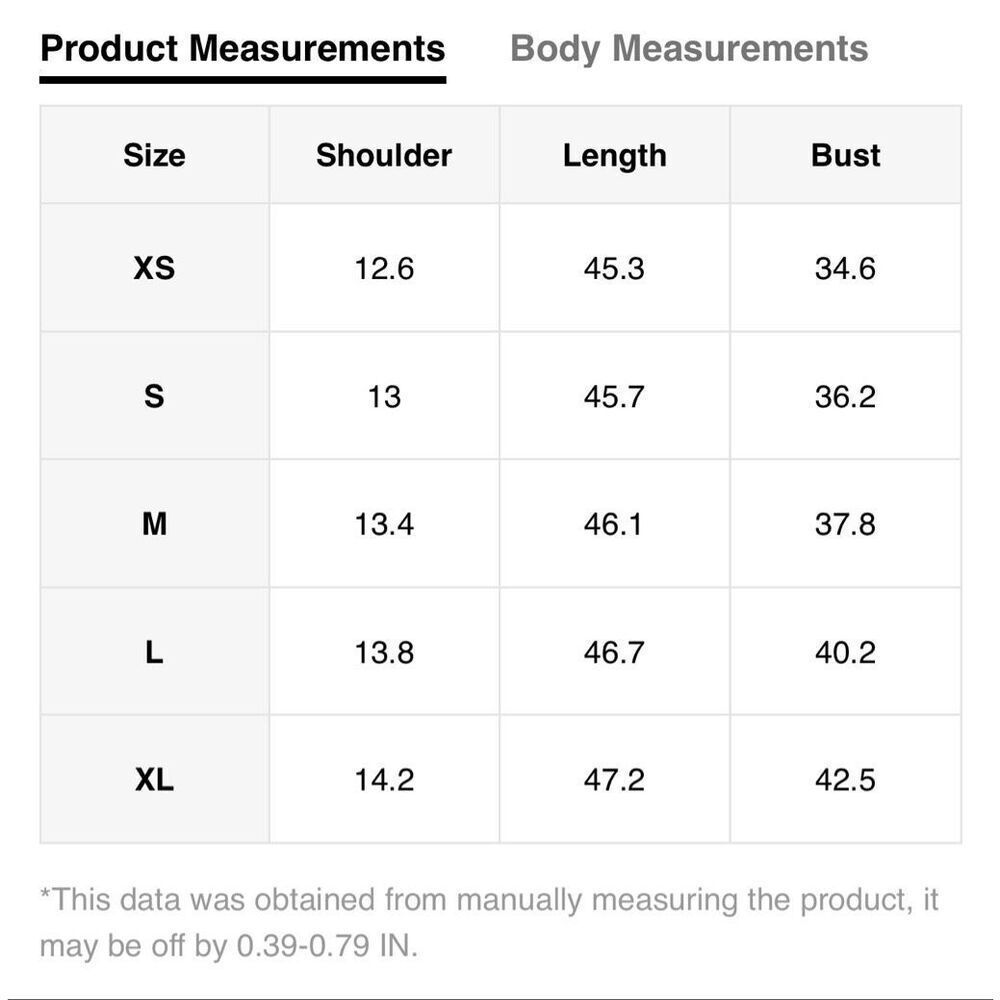Switch to the Body Measurements tab
Viewport: 1000px width, 1000px height.
(x=689, y=48)
